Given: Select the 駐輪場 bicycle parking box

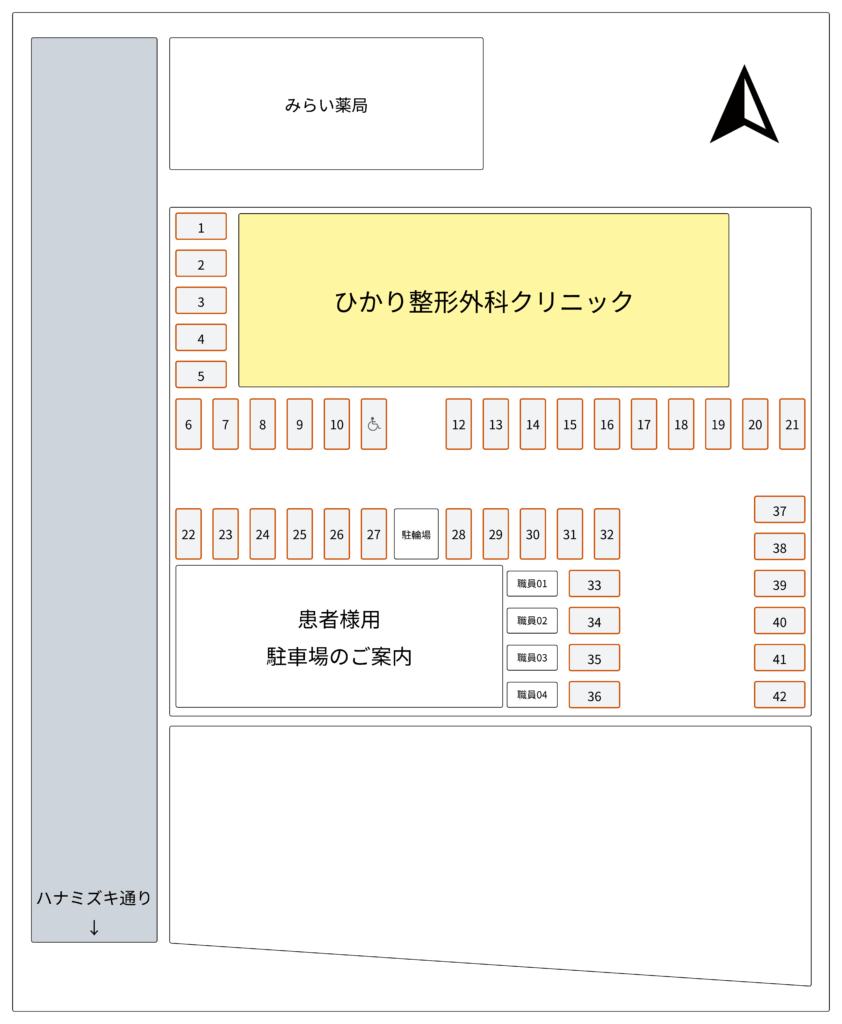Looking at the screenshot, I should click(x=416, y=534).
